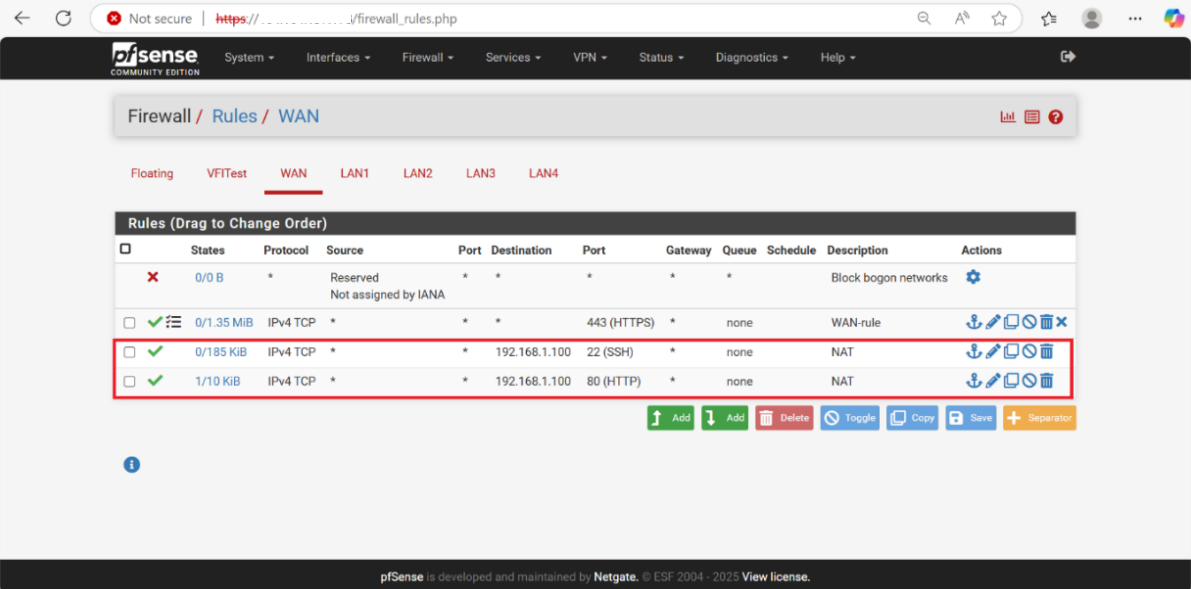Copy the WAN-rule using its copy icon
Image resolution: width=1191 pixels, height=589 pixels.
pos(1011,322)
